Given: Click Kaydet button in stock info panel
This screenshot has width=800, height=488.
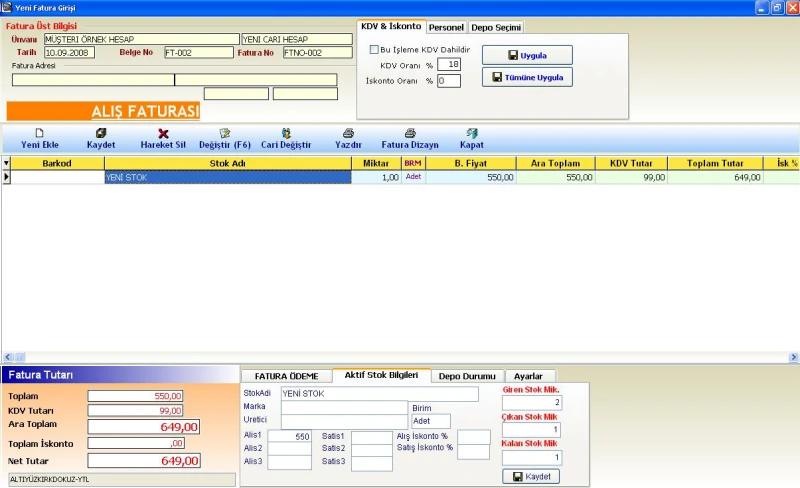Looking at the screenshot, I should click(x=530, y=476).
